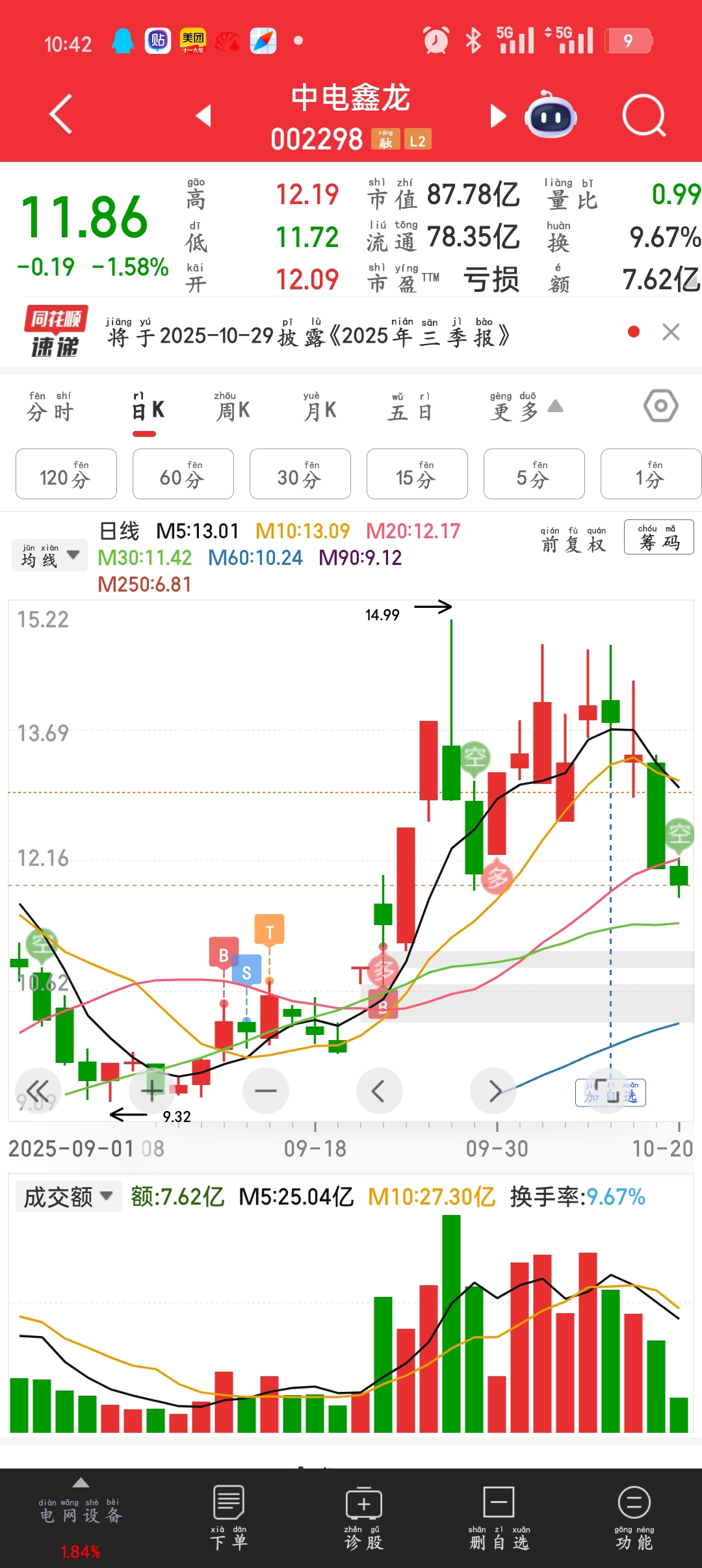Tap the 9.32 low price label
Image resolution: width=702 pixels, height=1568 pixels.
(x=177, y=1116)
